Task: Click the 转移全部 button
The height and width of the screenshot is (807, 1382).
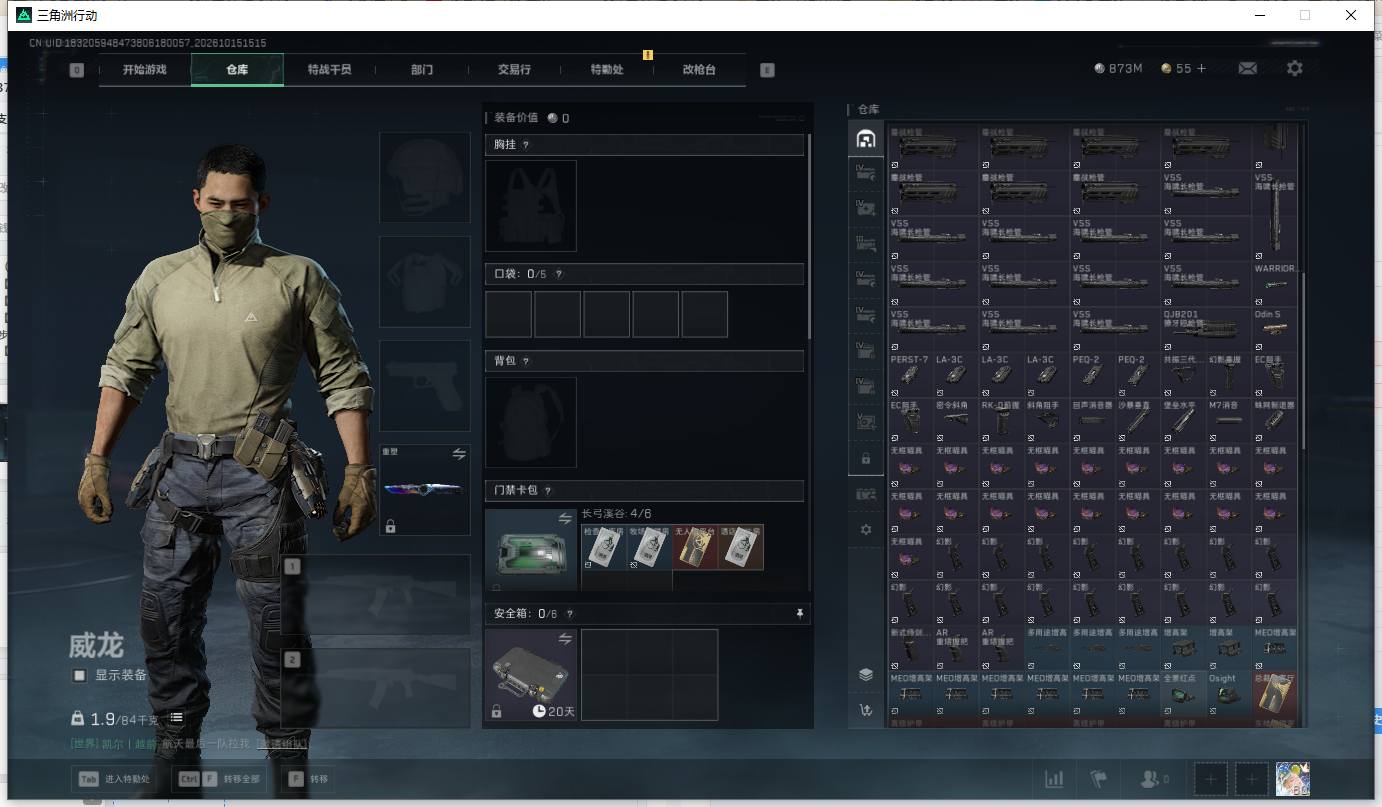Action: (x=220, y=779)
